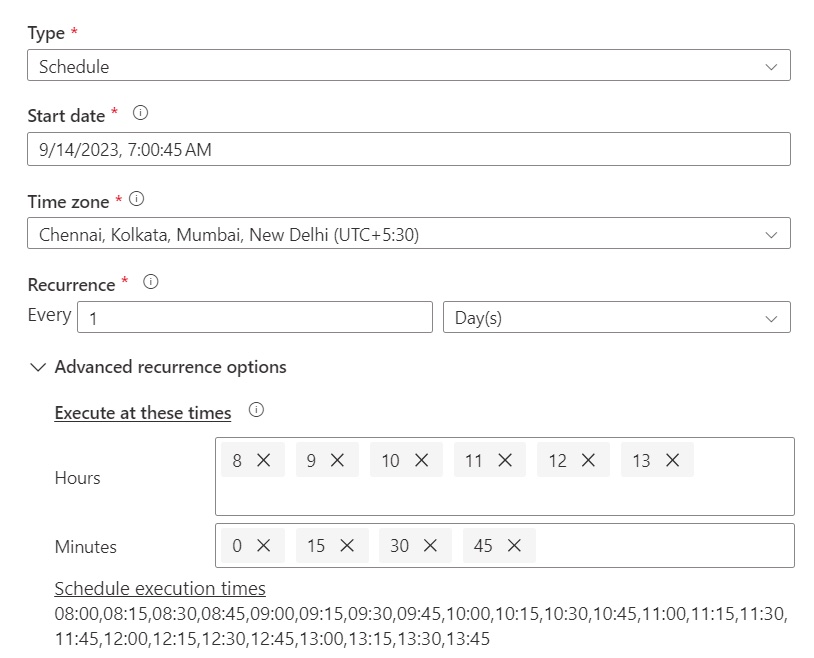Open the Day(s) recurrence unit dropdown
This screenshot has width=814, height=658.
[616, 318]
